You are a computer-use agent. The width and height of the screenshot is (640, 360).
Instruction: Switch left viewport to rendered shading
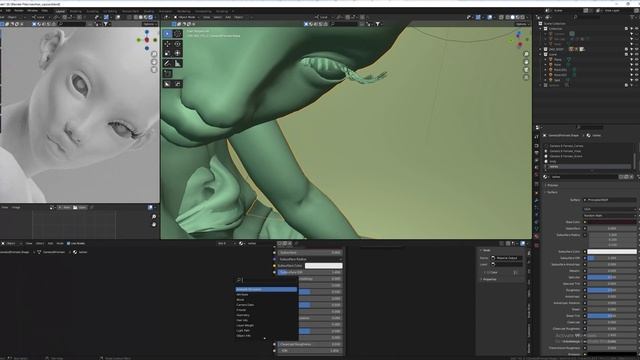pos(151,17)
